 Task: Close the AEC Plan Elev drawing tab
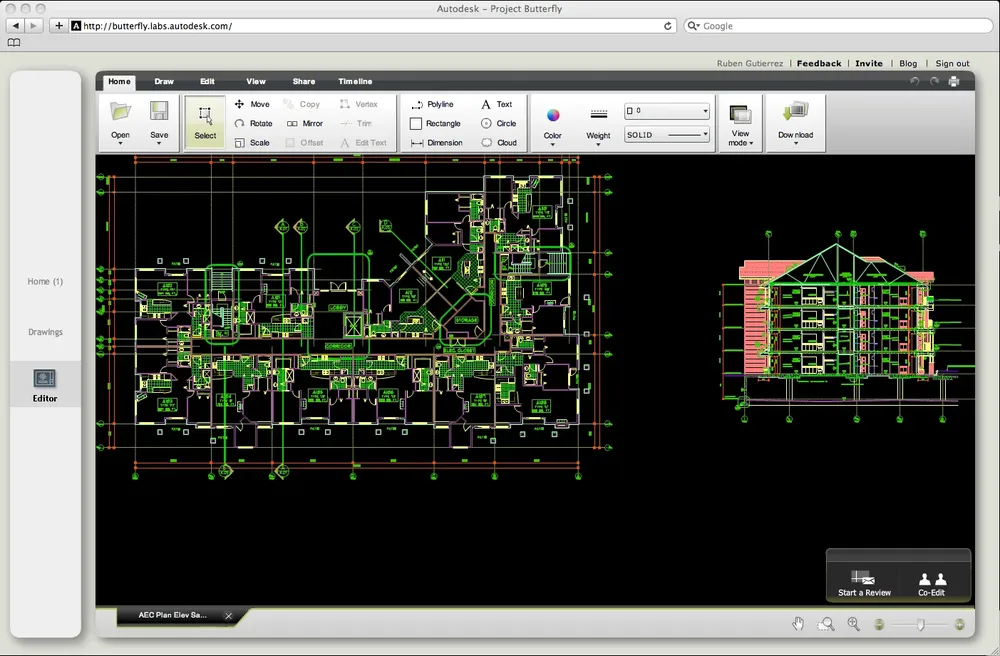[x=228, y=616]
